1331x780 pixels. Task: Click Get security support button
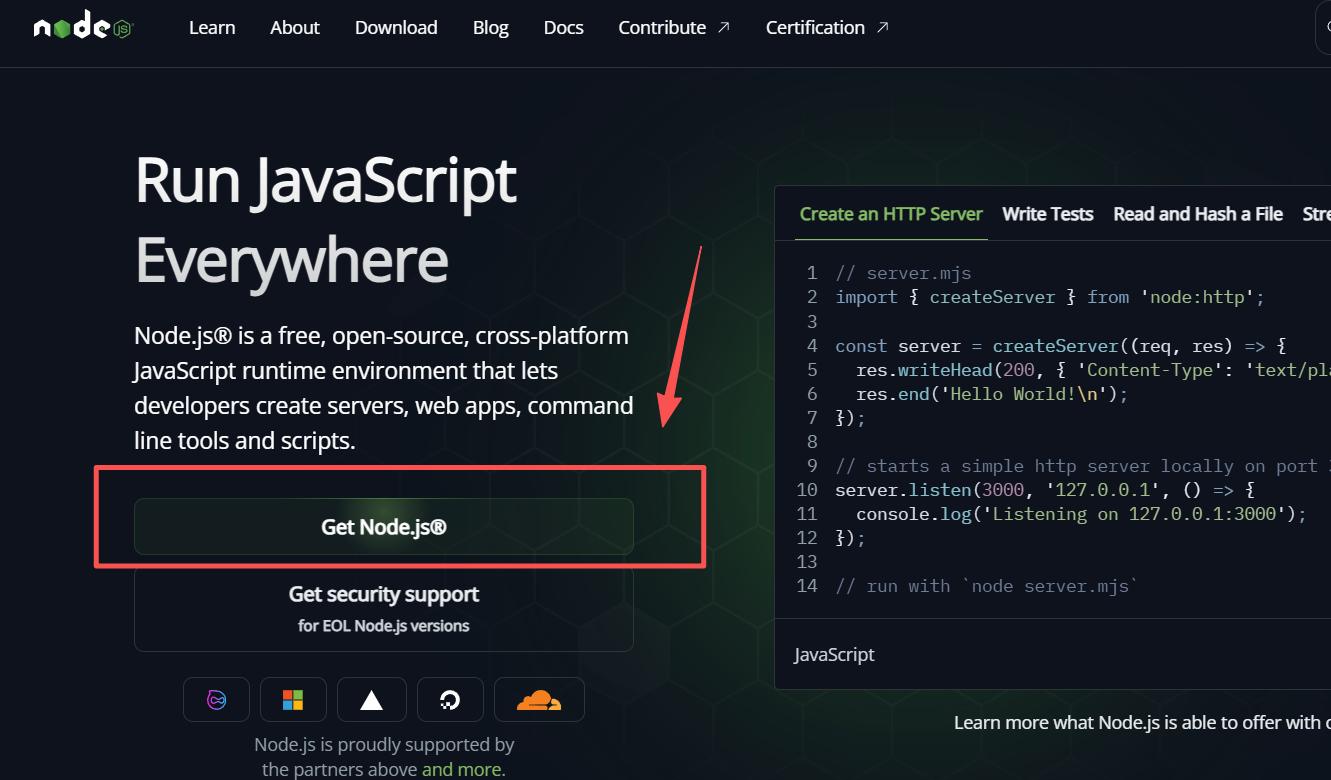384,608
